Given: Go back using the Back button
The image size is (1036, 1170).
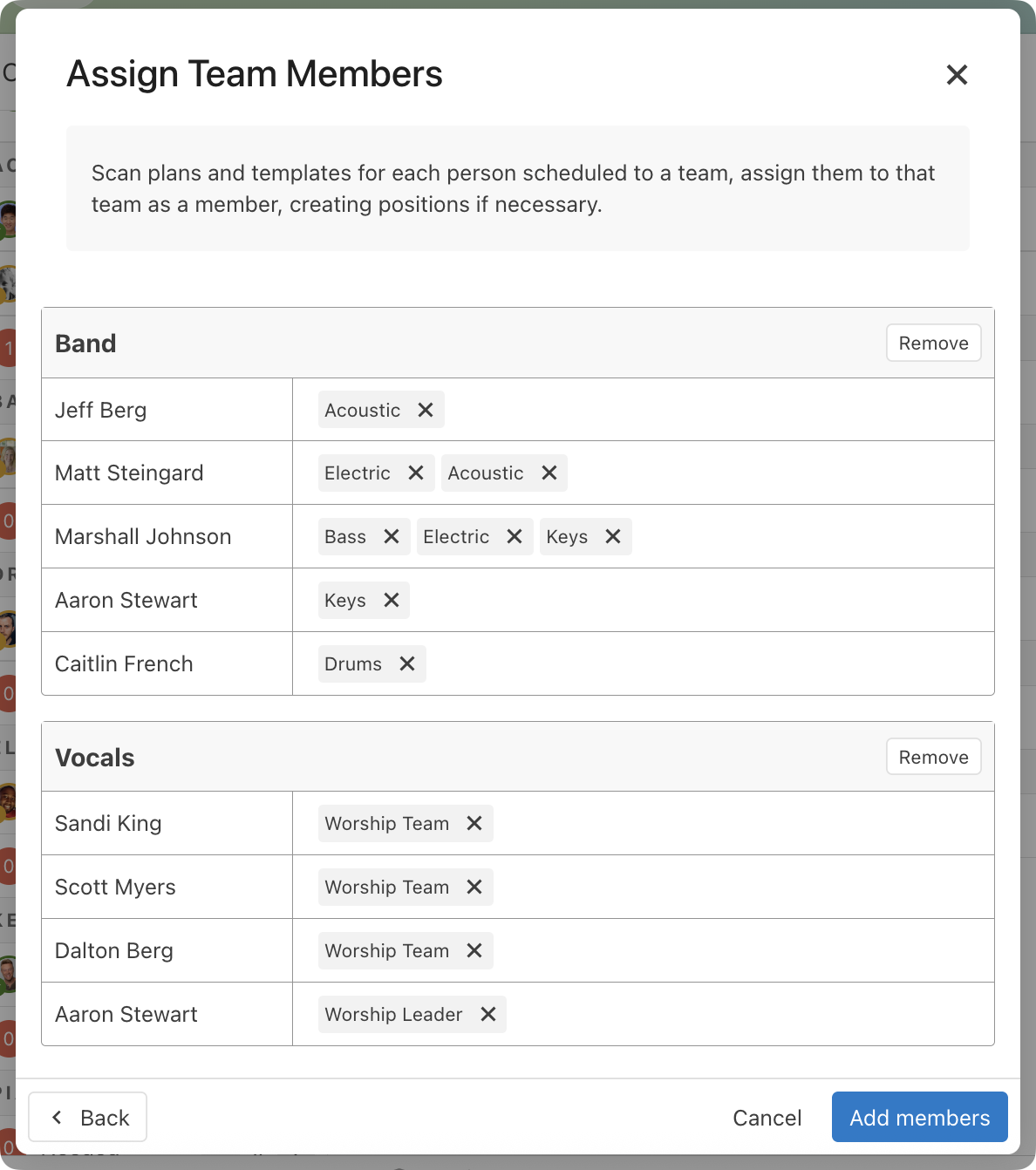Looking at the screenshot, I should 87,1117.
